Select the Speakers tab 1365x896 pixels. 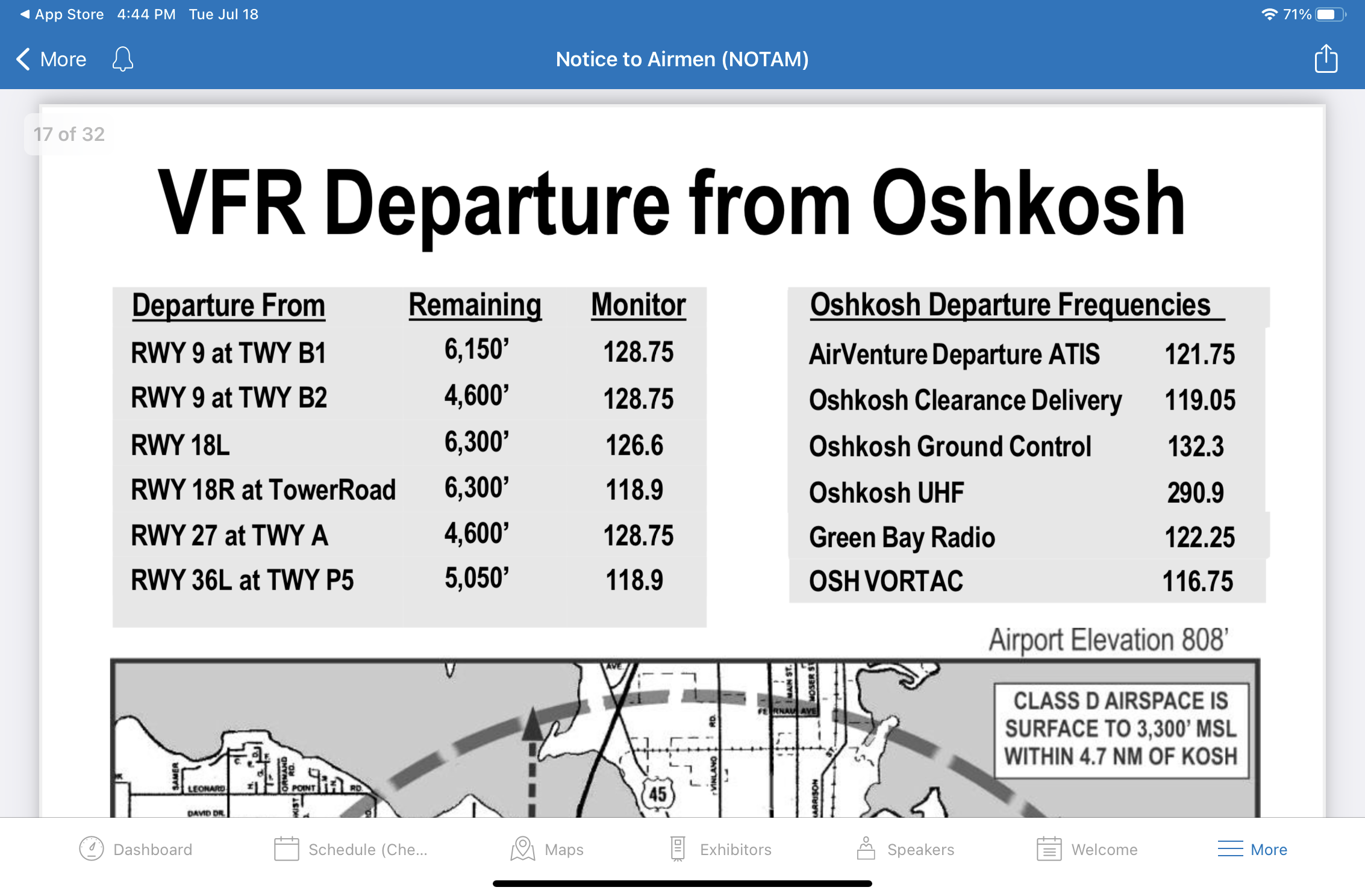coord(905,849)
